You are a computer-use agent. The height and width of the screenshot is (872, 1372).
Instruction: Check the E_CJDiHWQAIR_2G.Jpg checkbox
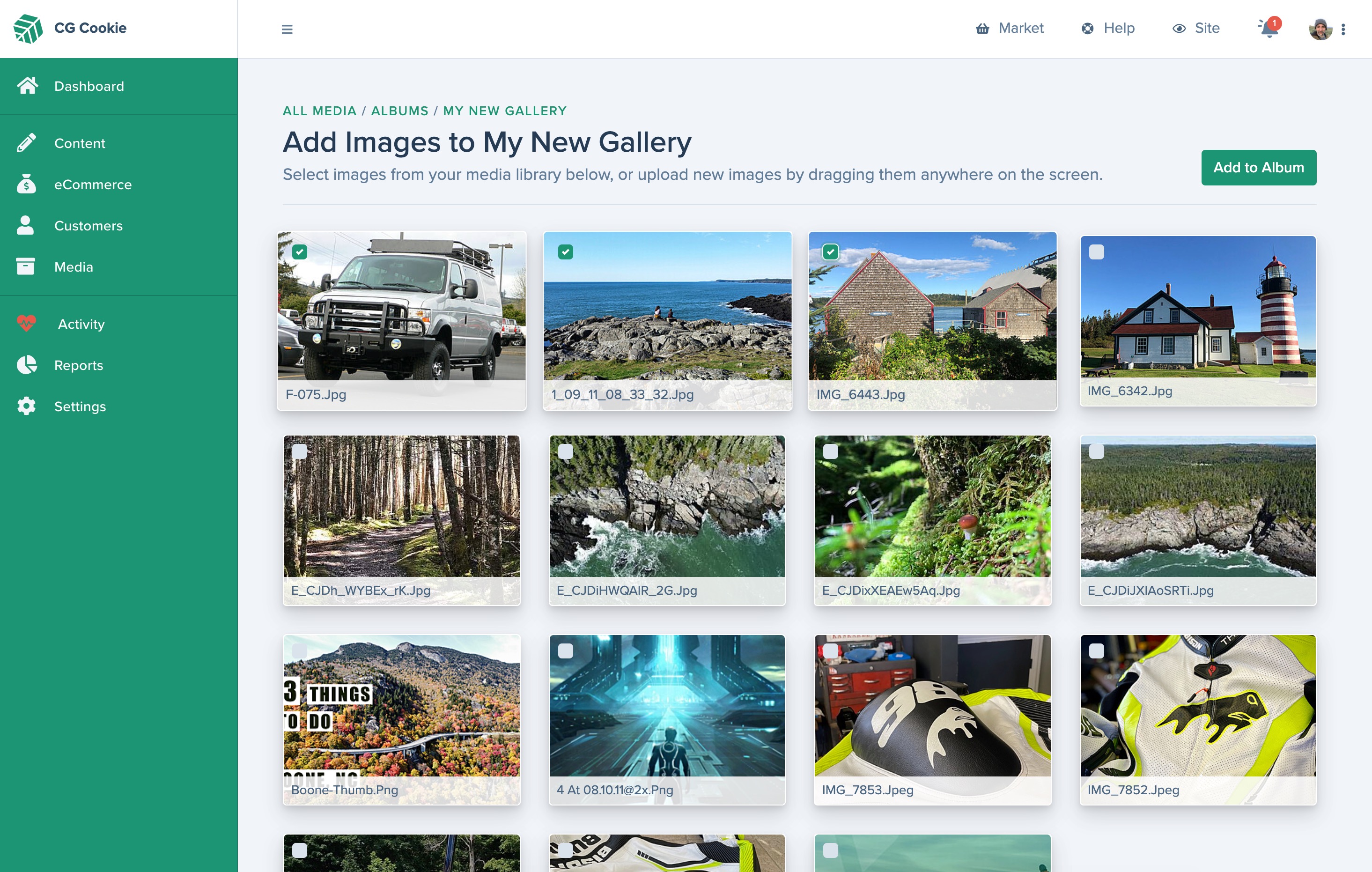[x=565, y=451]
